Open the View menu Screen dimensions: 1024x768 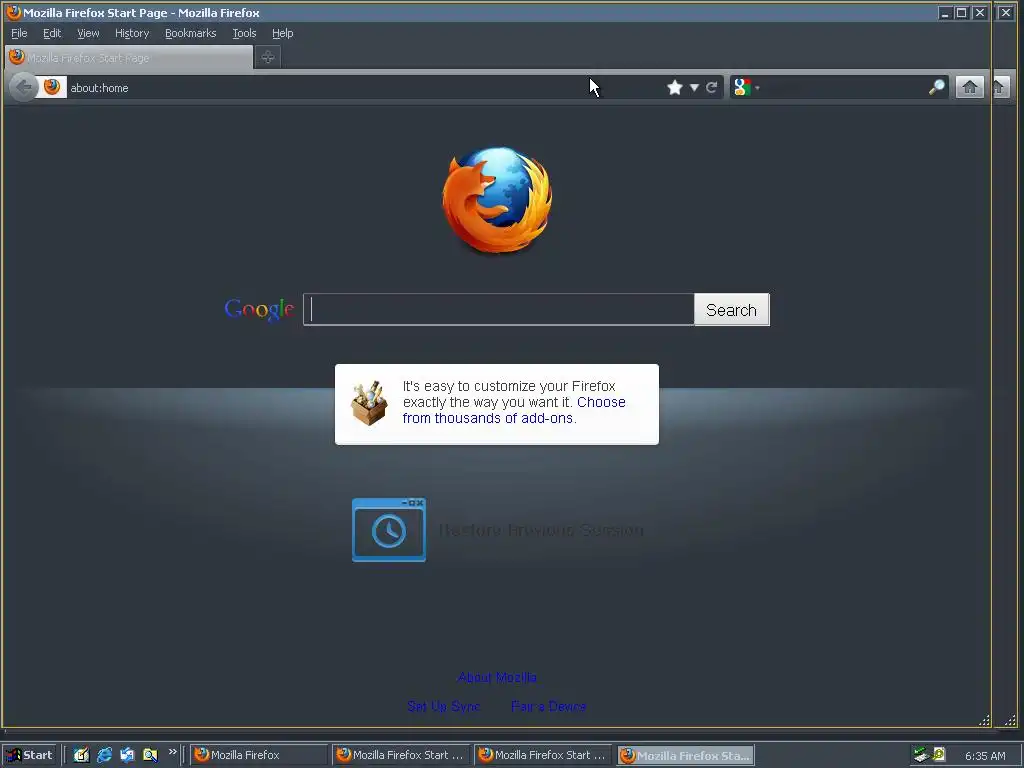[x=88, y=33]
